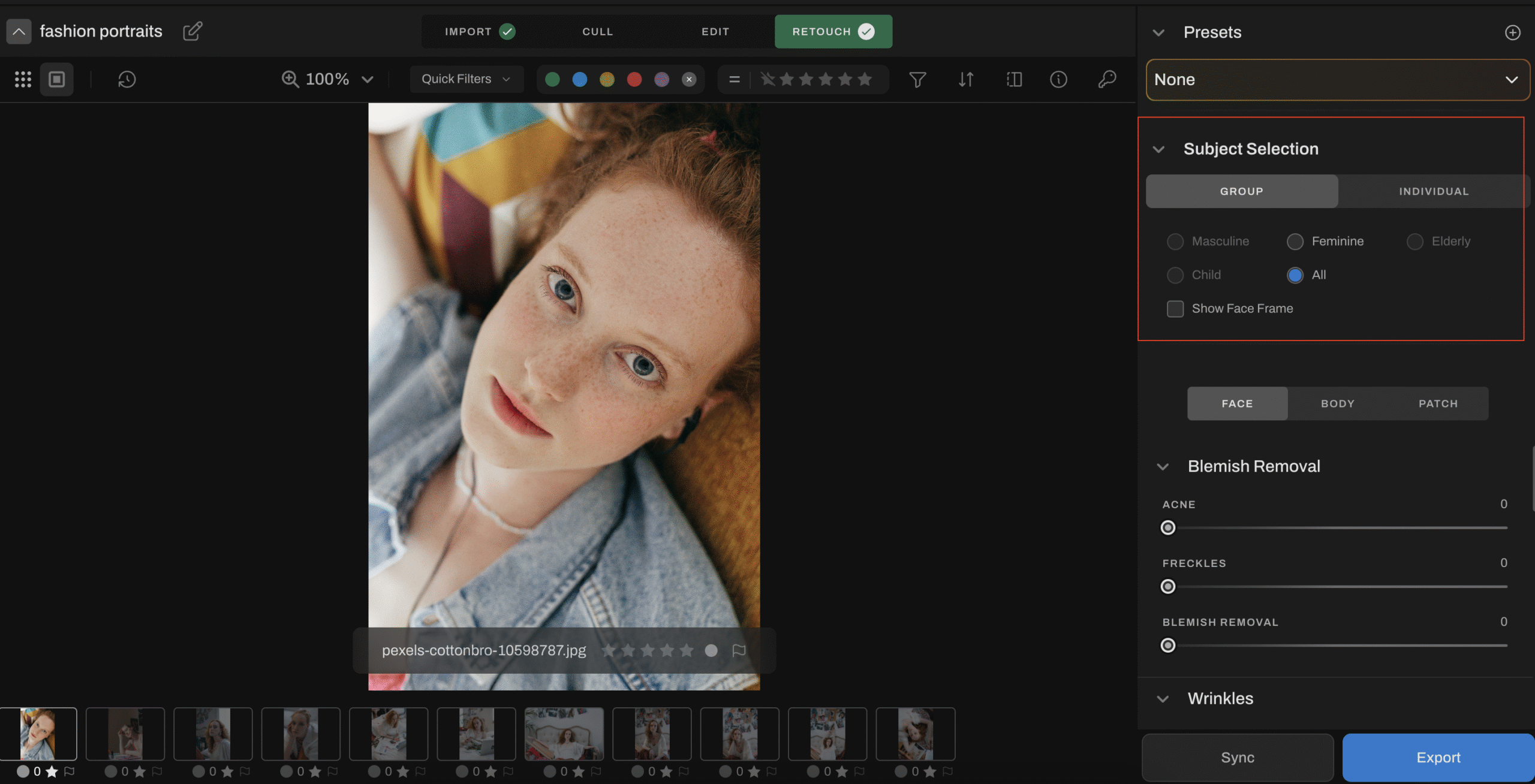The image size is (1535, 784).
Task: Switch to the BODY tab
Action: pyautogui.click(x=1338, y=403)
